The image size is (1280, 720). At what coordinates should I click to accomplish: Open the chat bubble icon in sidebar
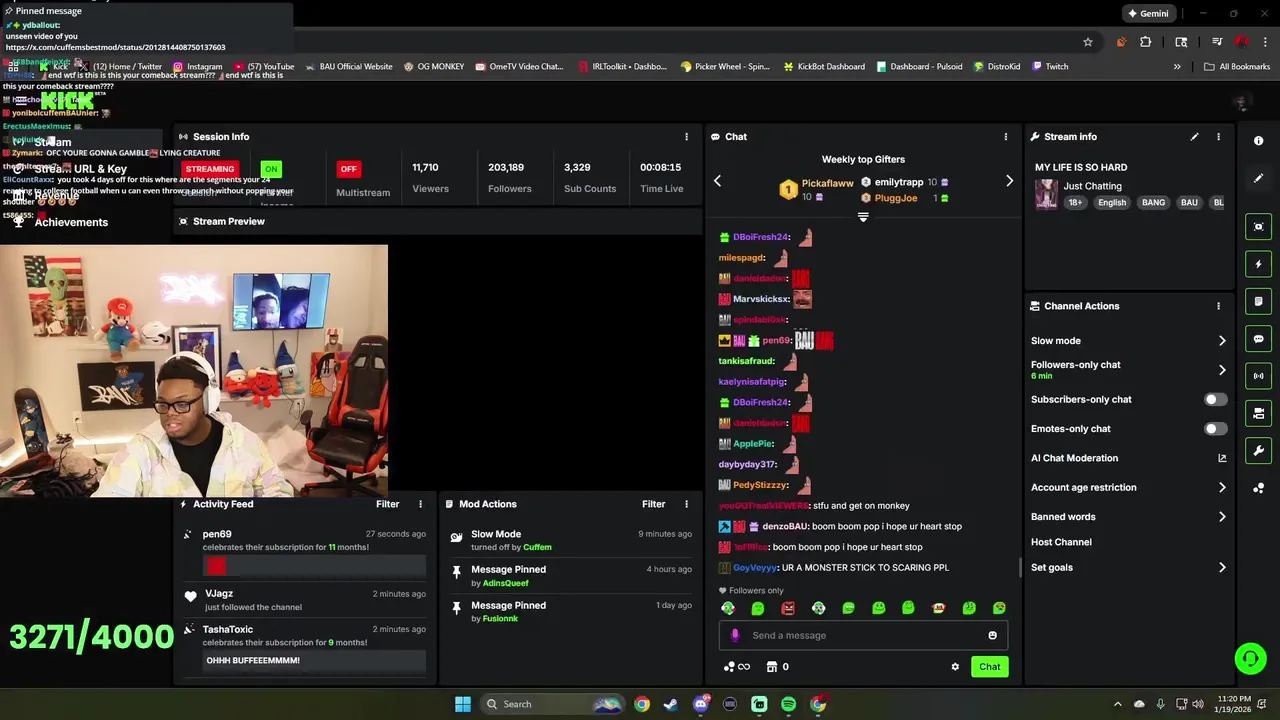click(x=1258, y=339)
